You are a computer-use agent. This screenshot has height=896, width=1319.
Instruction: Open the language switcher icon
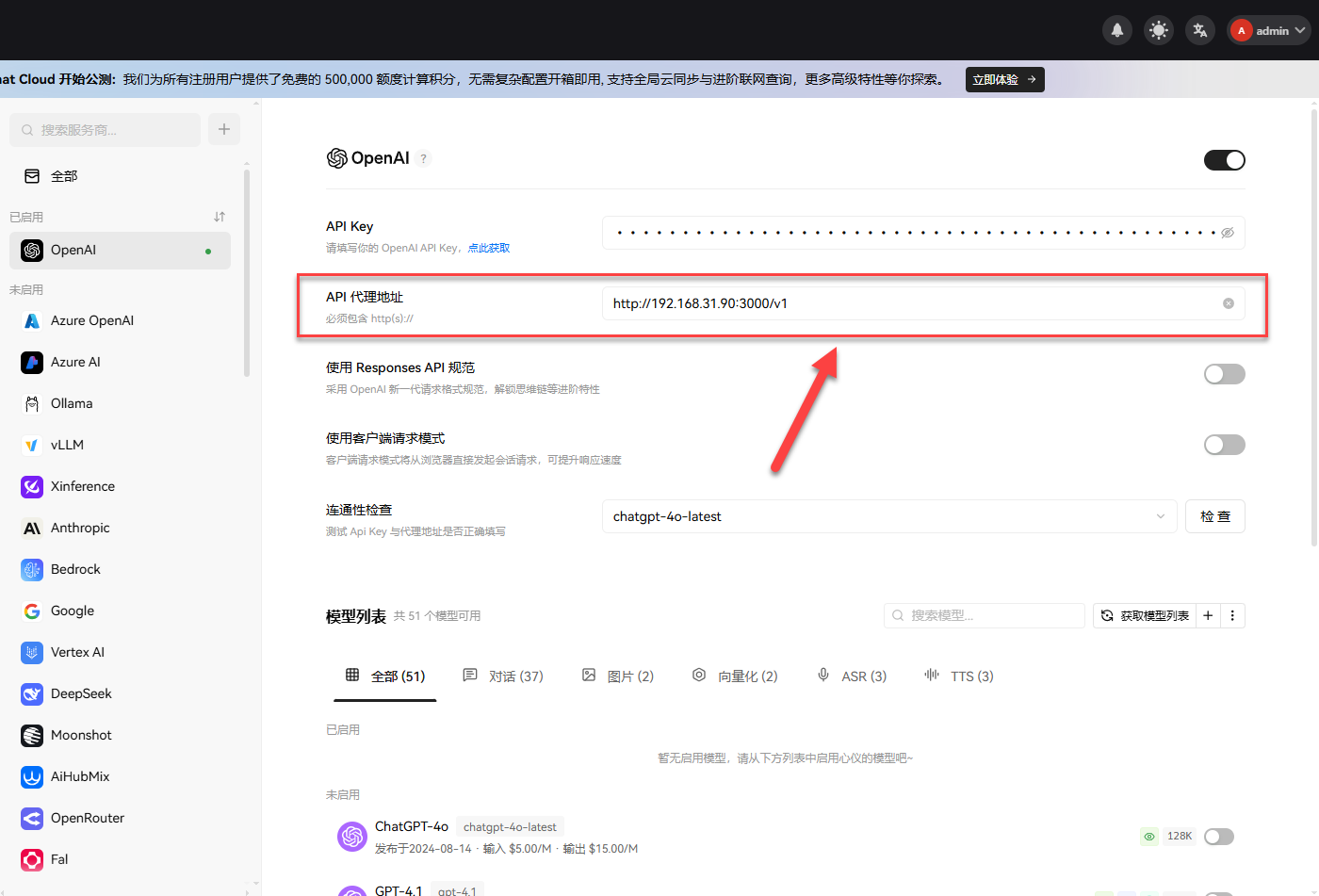[1199, 29]
